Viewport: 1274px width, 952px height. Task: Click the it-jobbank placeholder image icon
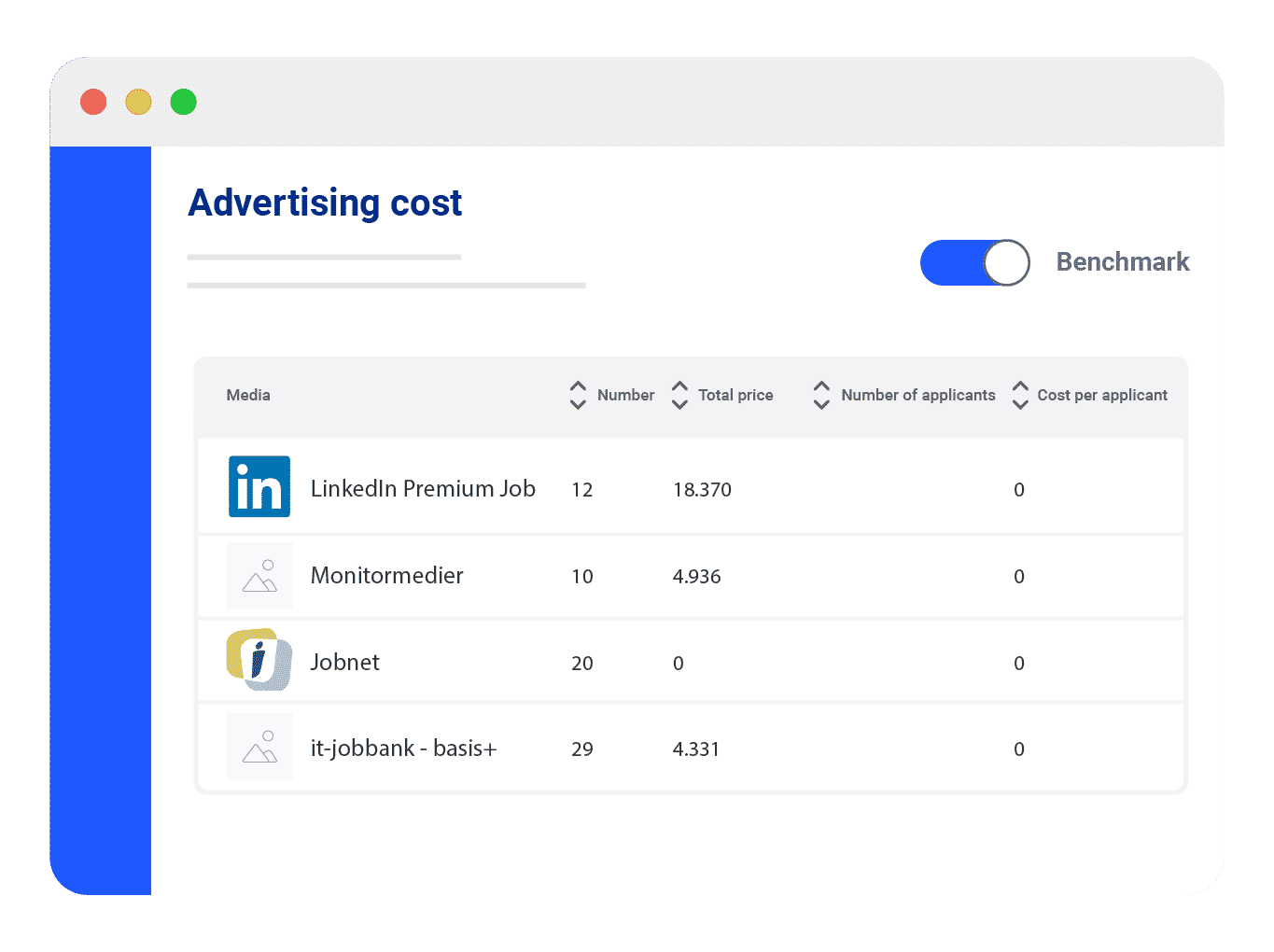pyautogui.click(x=259, y=747)
